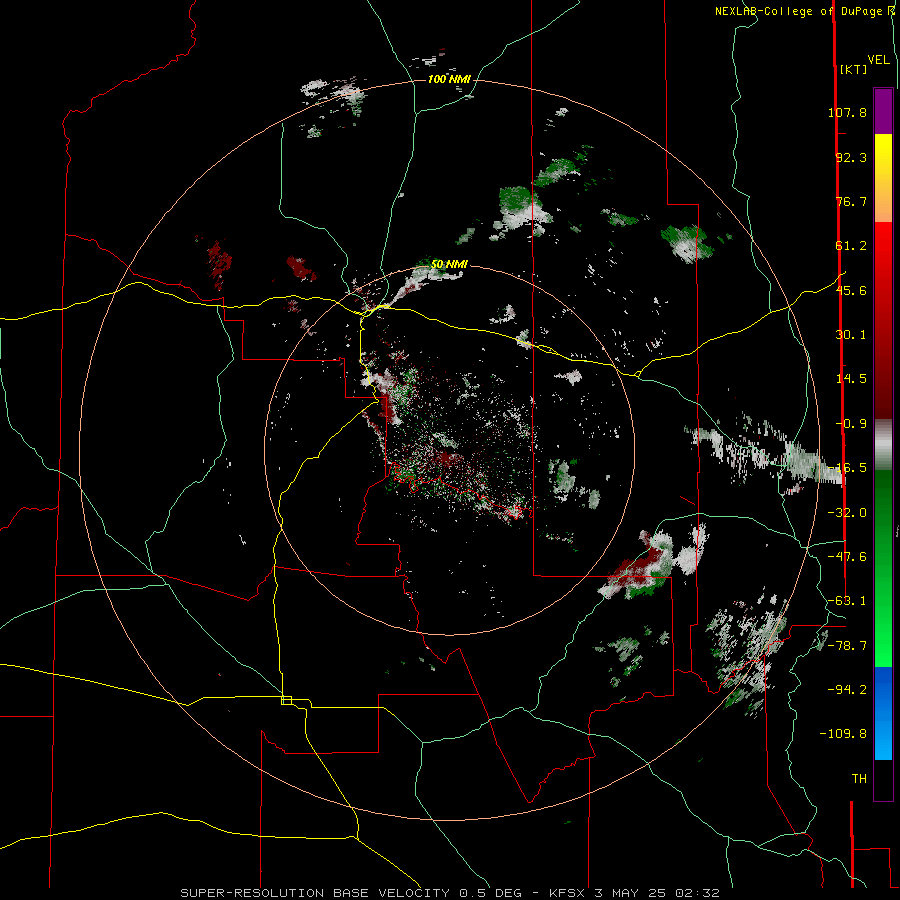Viewport: 900px width, 900px height.
Task: Click the -0.9 legend value
Action: click(x=851, y=424)
